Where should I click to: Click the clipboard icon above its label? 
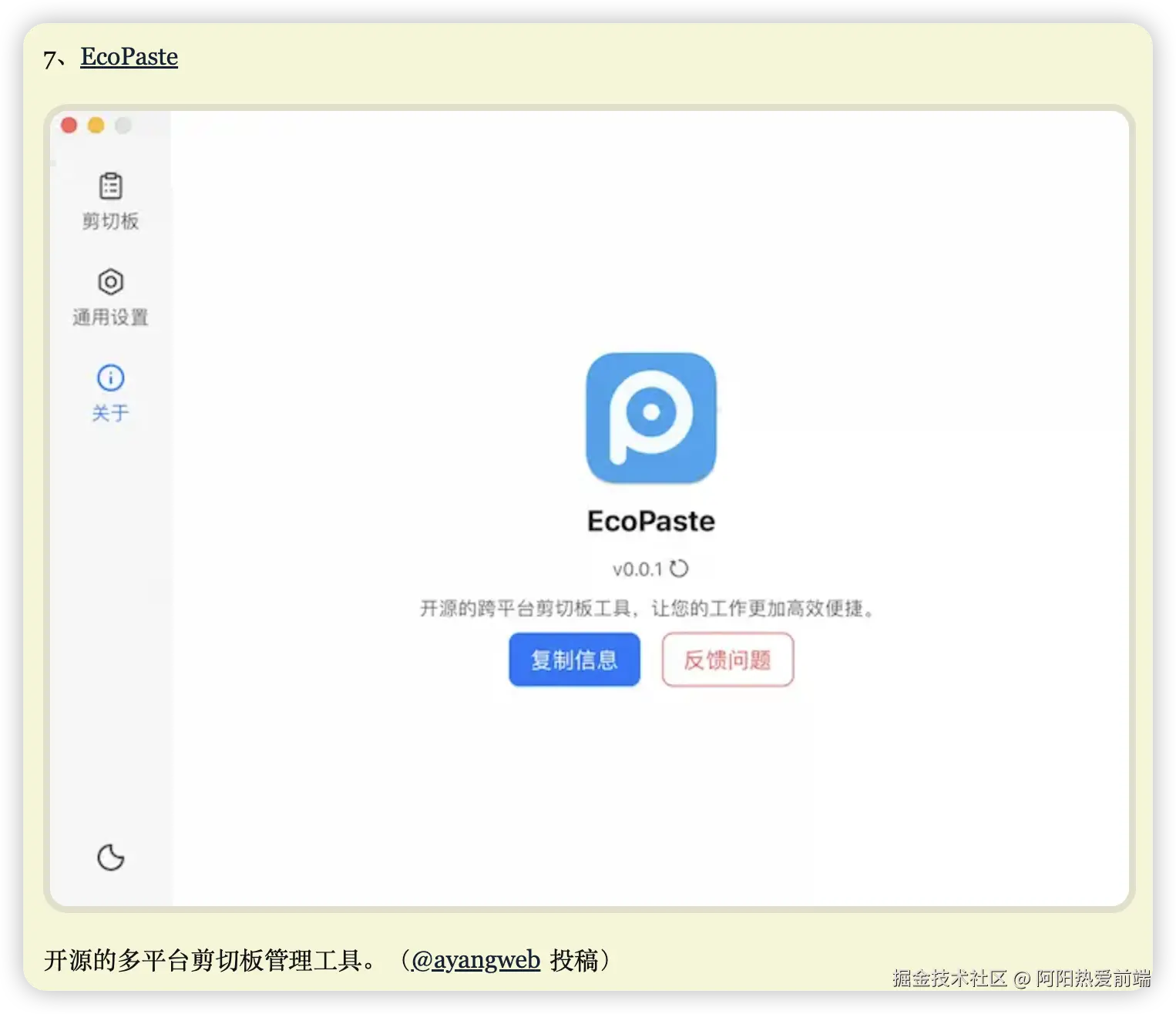pos(110,186)
